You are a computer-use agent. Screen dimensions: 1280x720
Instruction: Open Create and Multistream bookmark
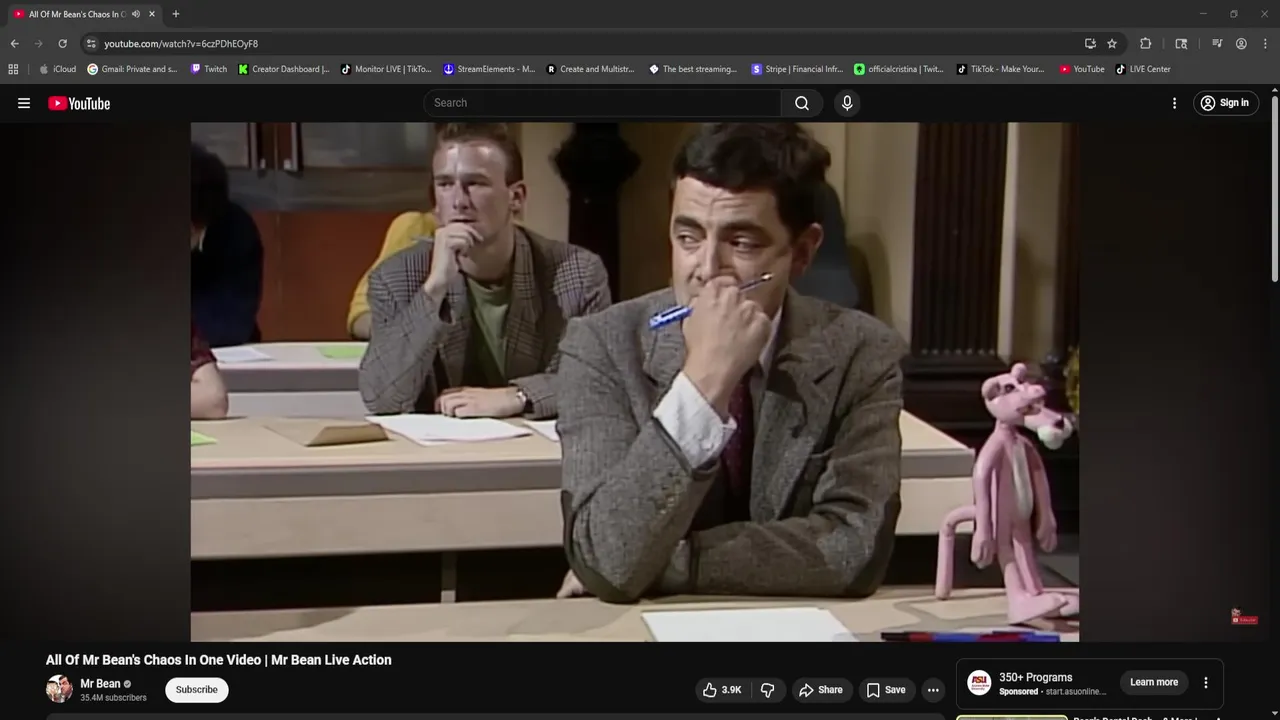[x=591, y=69]
